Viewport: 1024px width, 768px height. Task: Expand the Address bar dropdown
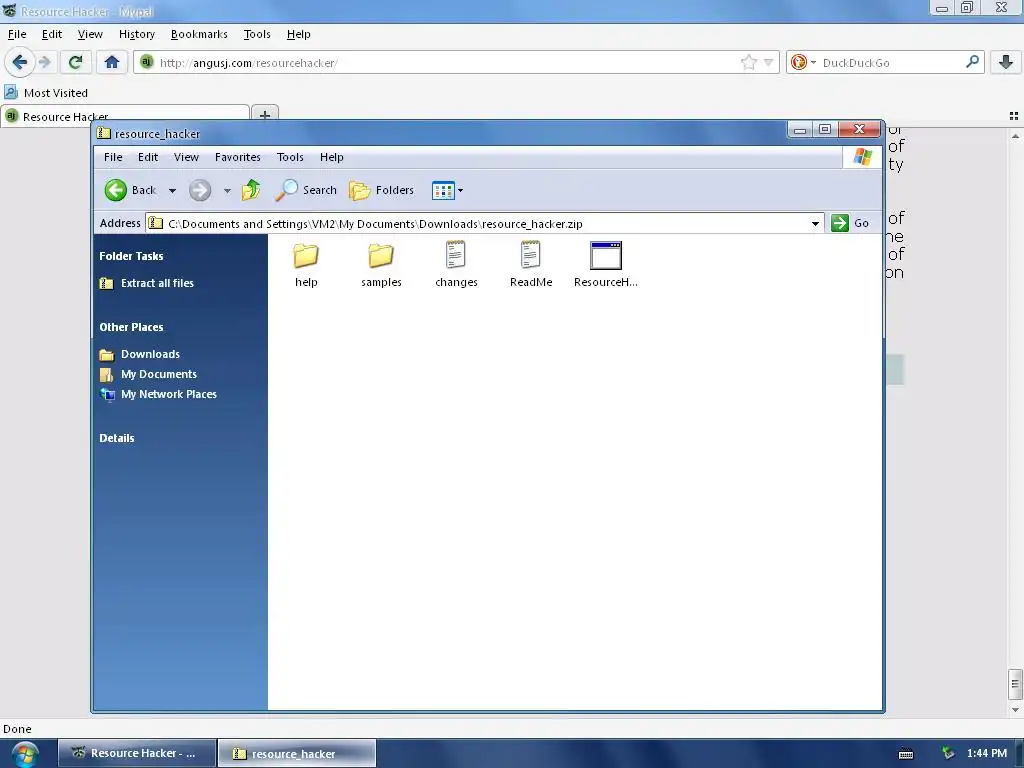[815, 223]
